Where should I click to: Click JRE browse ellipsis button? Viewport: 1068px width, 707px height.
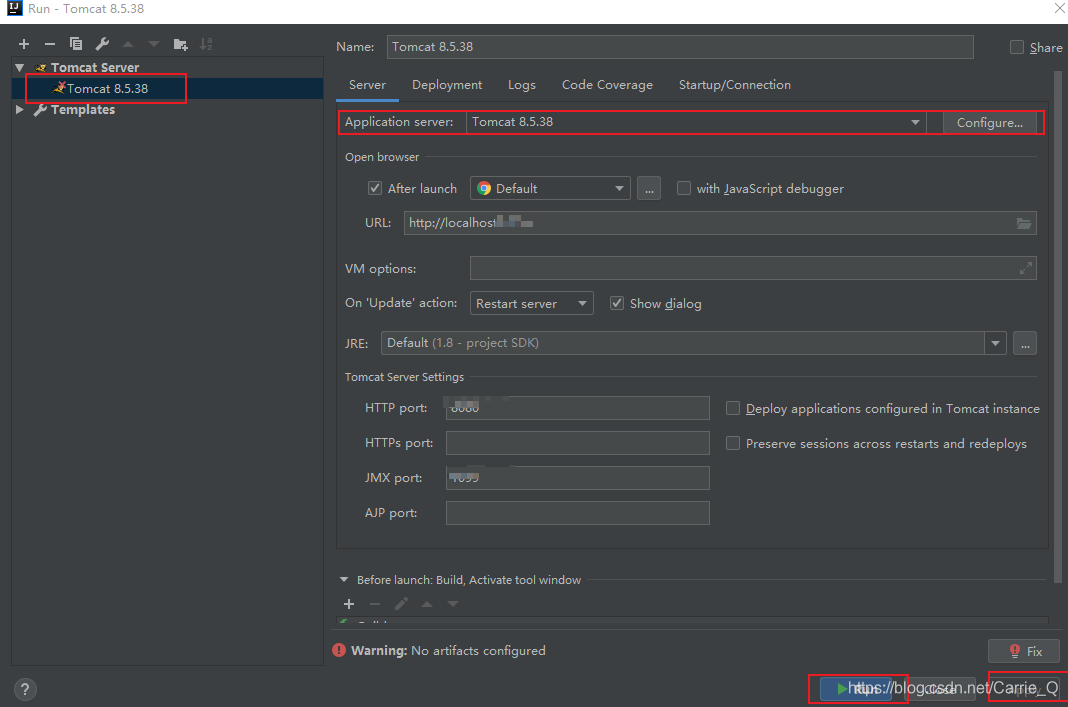point(1025,343)
